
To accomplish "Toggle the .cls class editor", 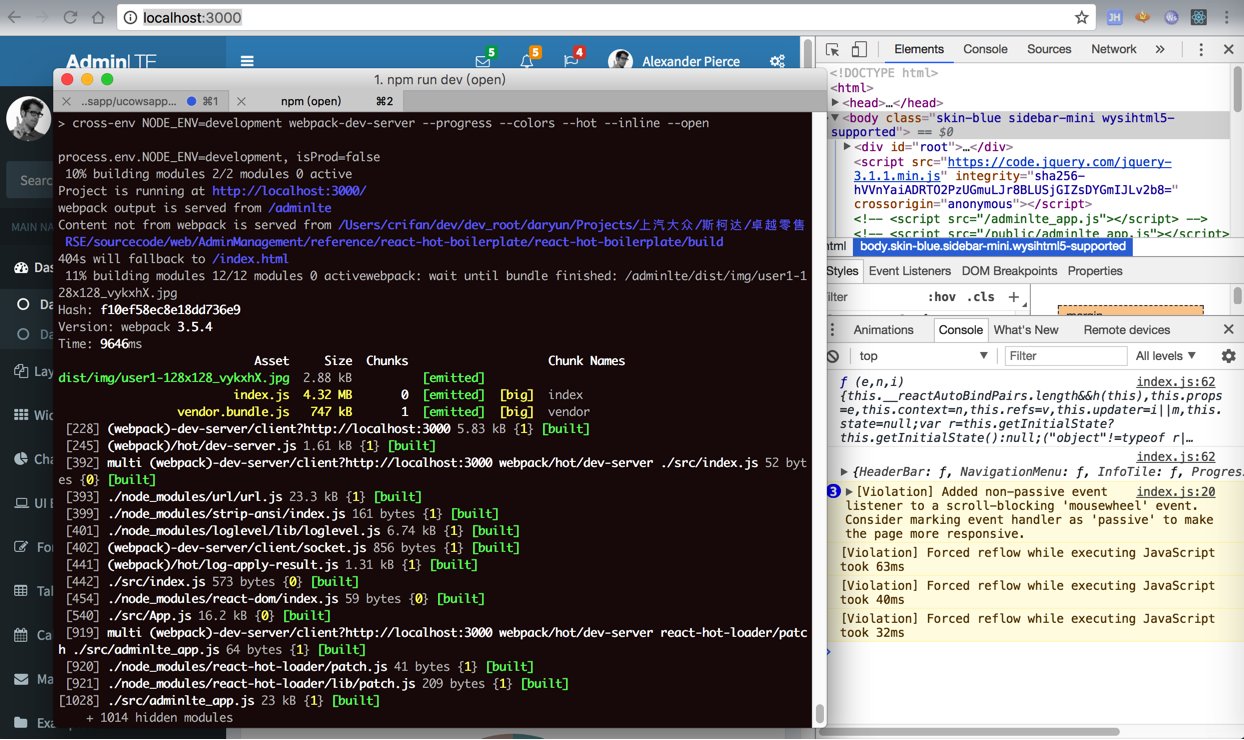I will (x=981, y=297).
